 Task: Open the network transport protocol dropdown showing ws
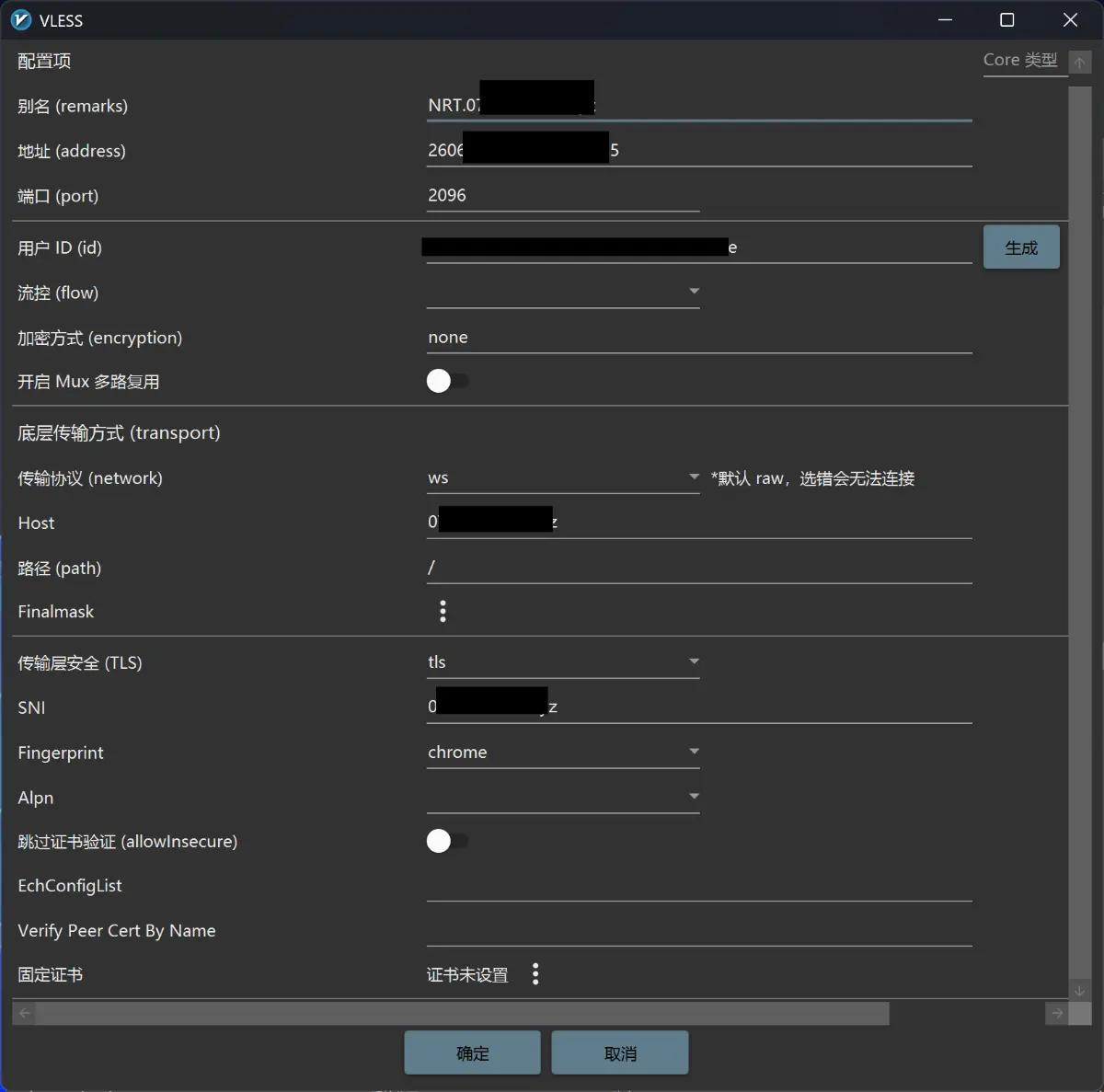click(x=563, y=477)
